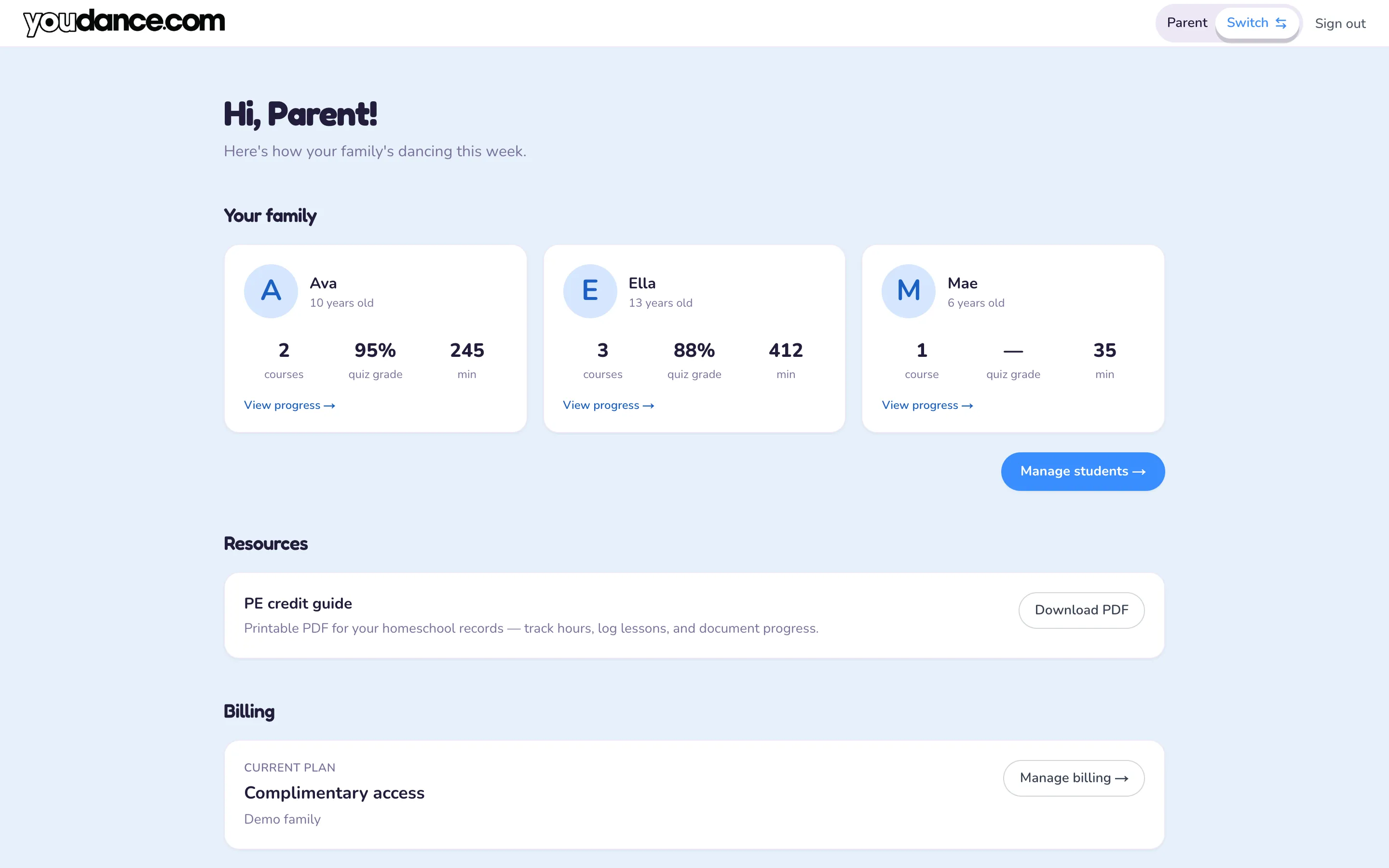Click Mae's name text

(963, 283)
